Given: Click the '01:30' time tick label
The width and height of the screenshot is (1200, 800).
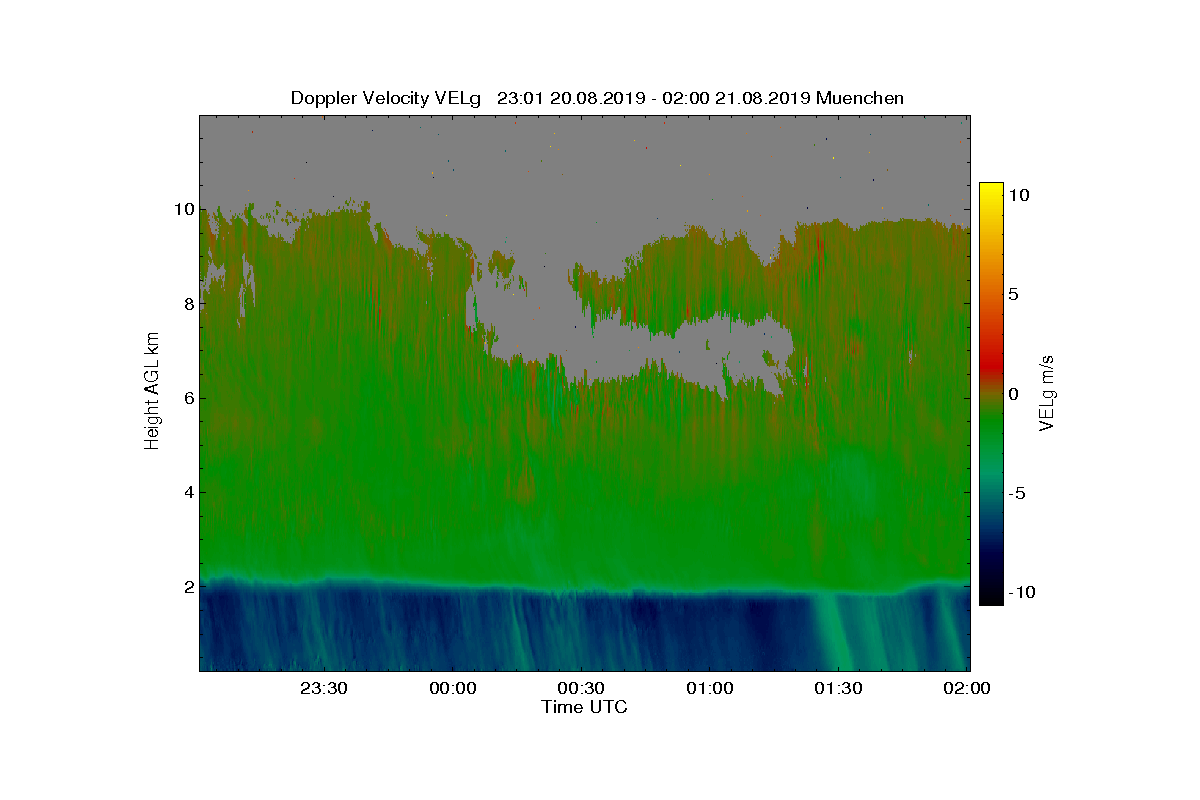Looking at the screenshot, I should 838,688.
